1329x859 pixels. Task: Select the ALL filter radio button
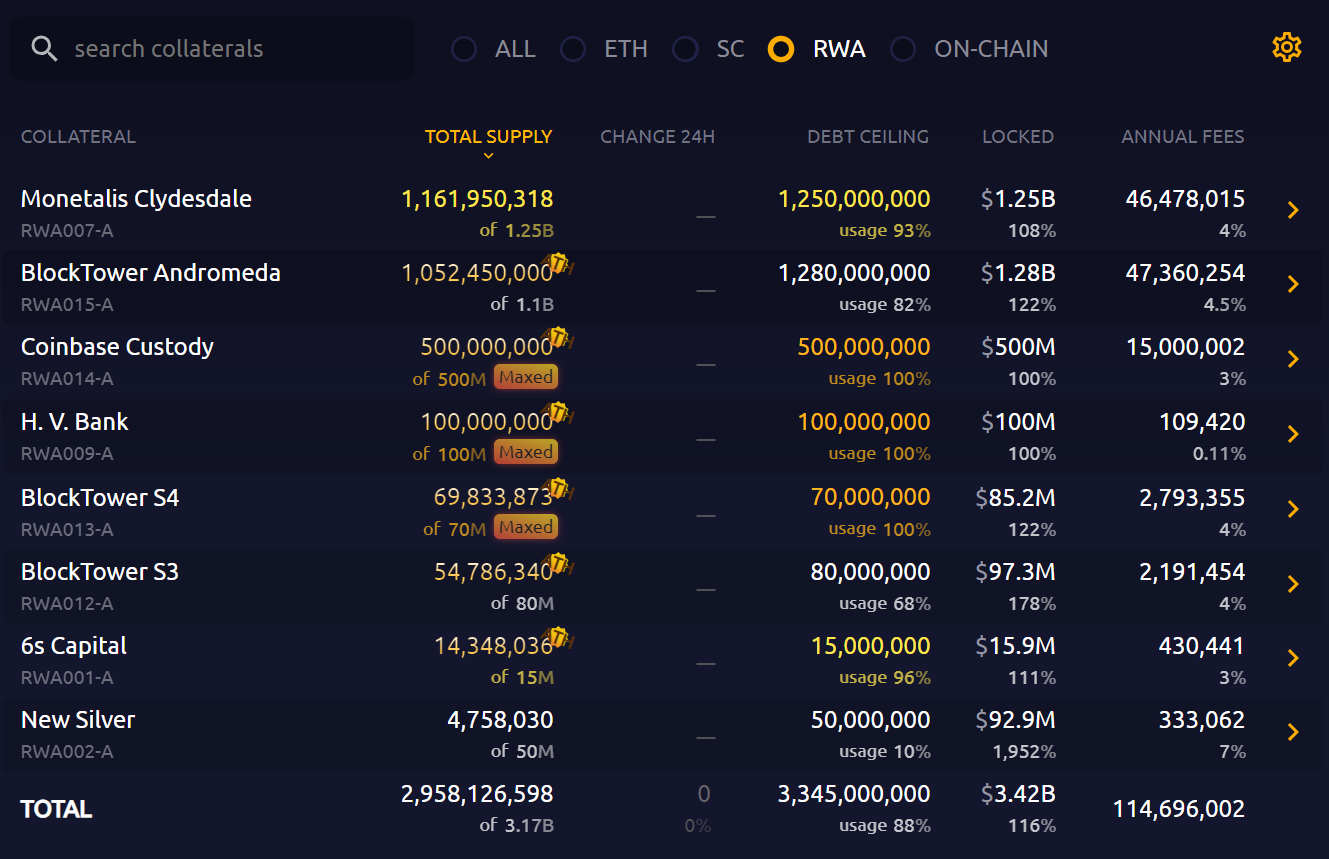click(x=464, y=49)
